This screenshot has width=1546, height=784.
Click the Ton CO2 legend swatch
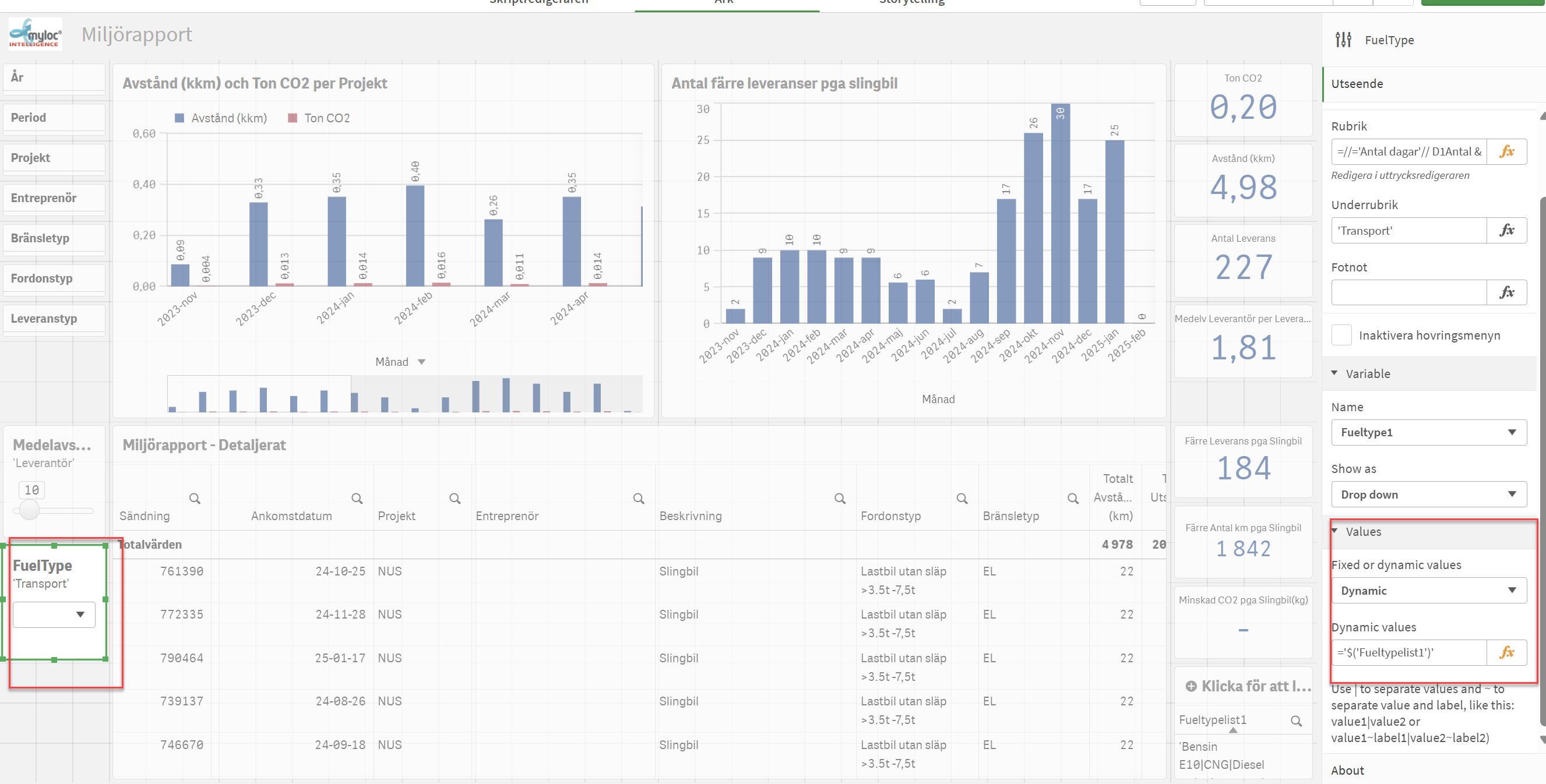coord(293,118)
